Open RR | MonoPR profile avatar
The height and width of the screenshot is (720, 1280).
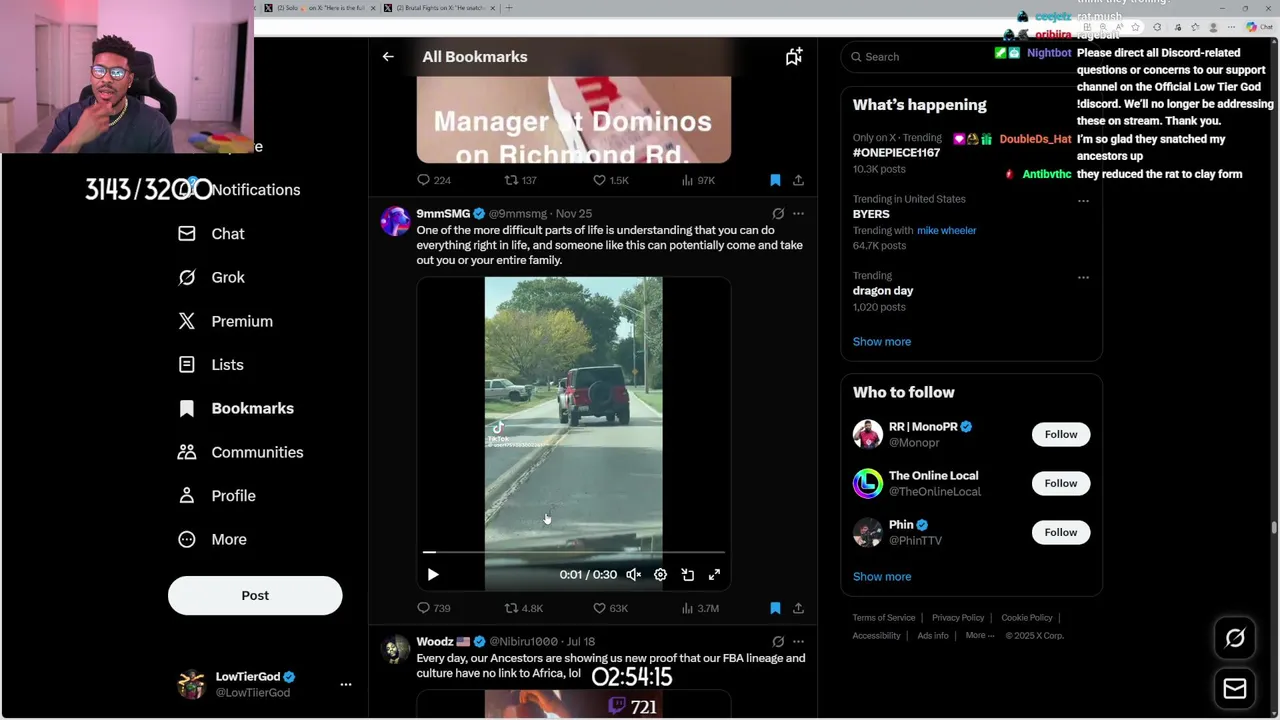868,434
